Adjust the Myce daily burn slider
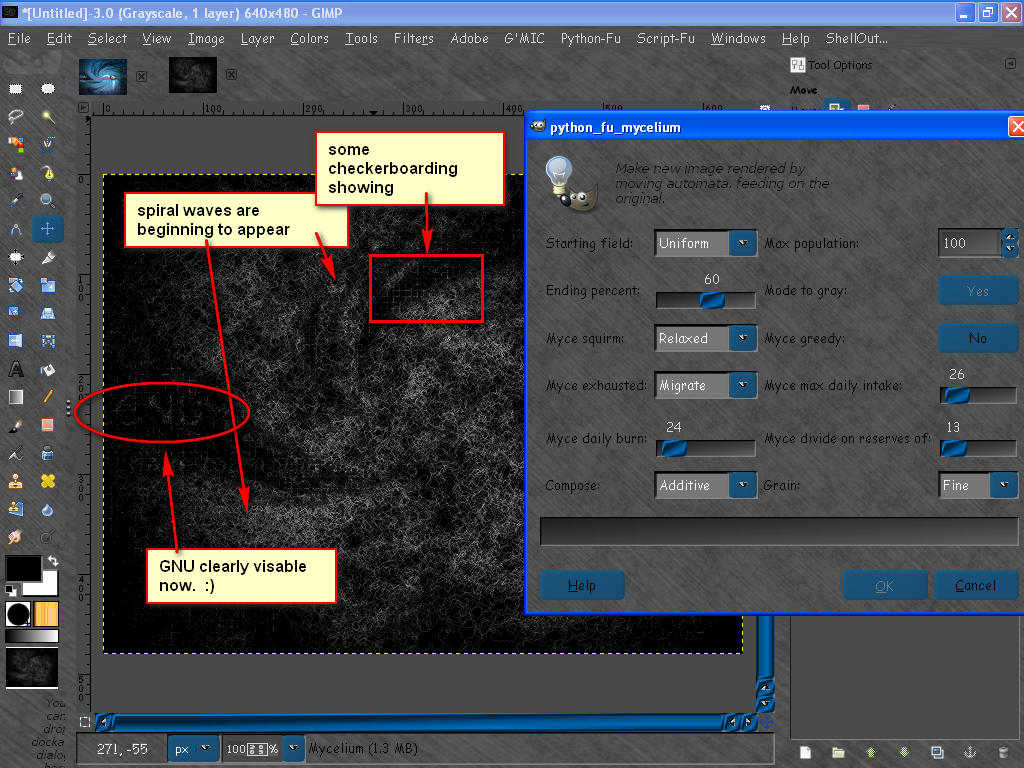Screen dimensions: 1024x768 pos(705,448)
